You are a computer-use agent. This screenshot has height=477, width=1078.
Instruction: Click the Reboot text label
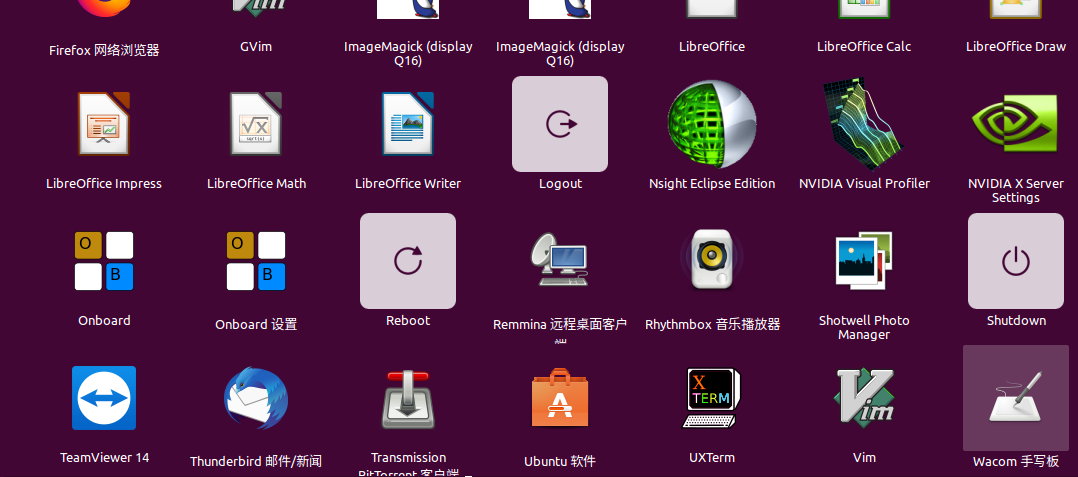pos(408,320)
